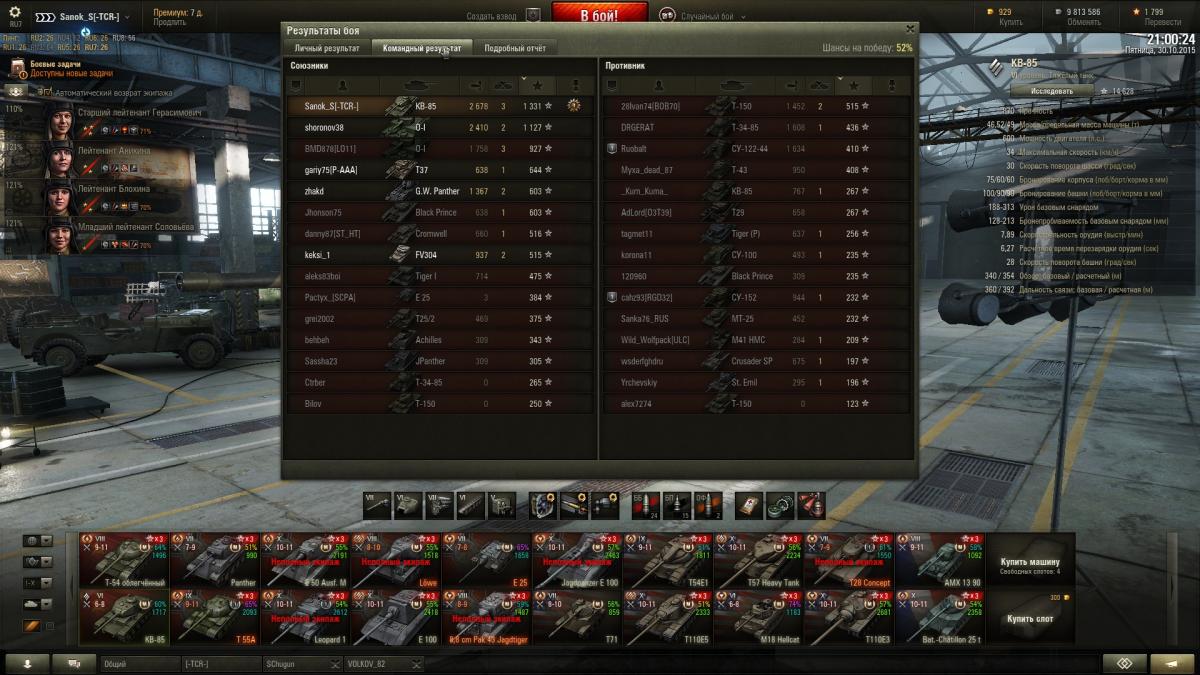1200x675 pixels.
Task: Open the contacts icon at bottom right
Action: pyautogui.click(x=1124, y=664)
